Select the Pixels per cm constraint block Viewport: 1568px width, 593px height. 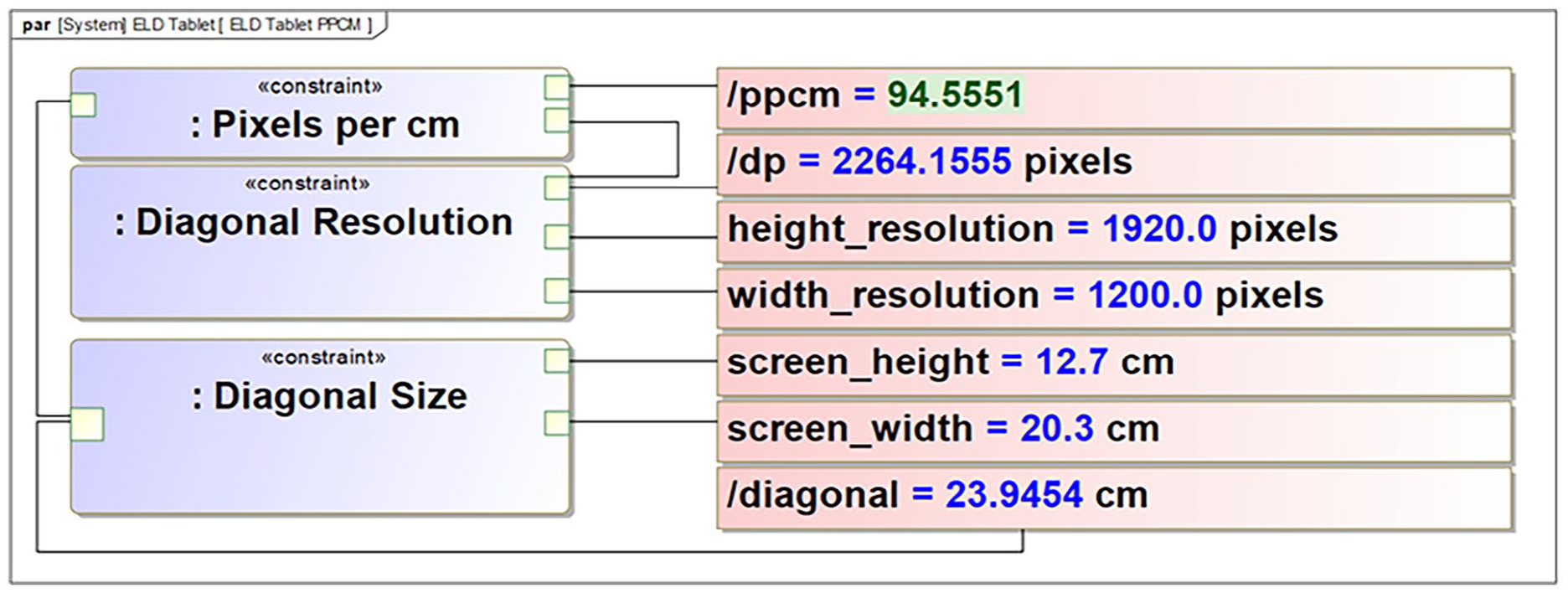point(320,113)
